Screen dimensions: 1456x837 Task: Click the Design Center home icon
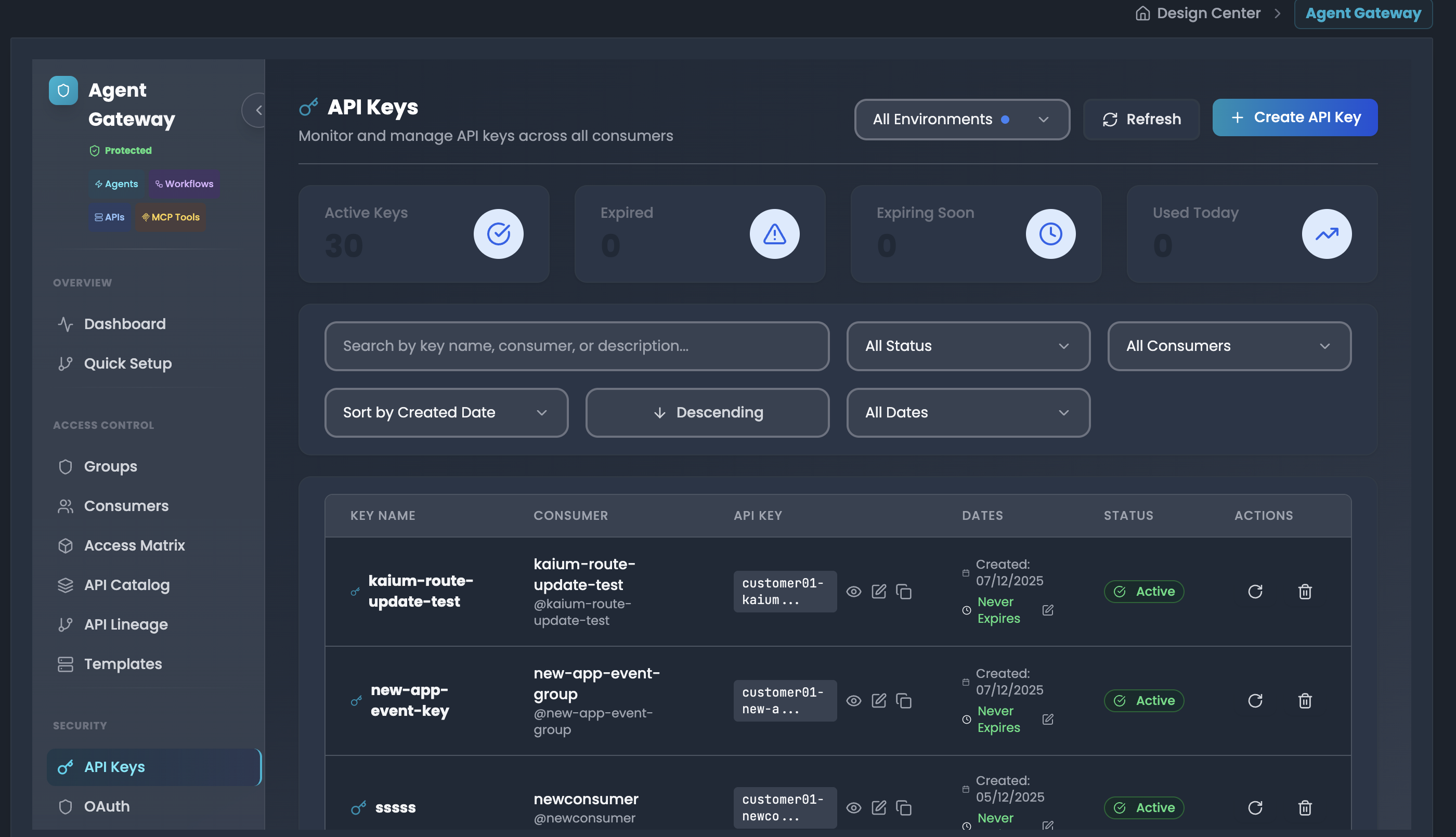click(1143, 13)
